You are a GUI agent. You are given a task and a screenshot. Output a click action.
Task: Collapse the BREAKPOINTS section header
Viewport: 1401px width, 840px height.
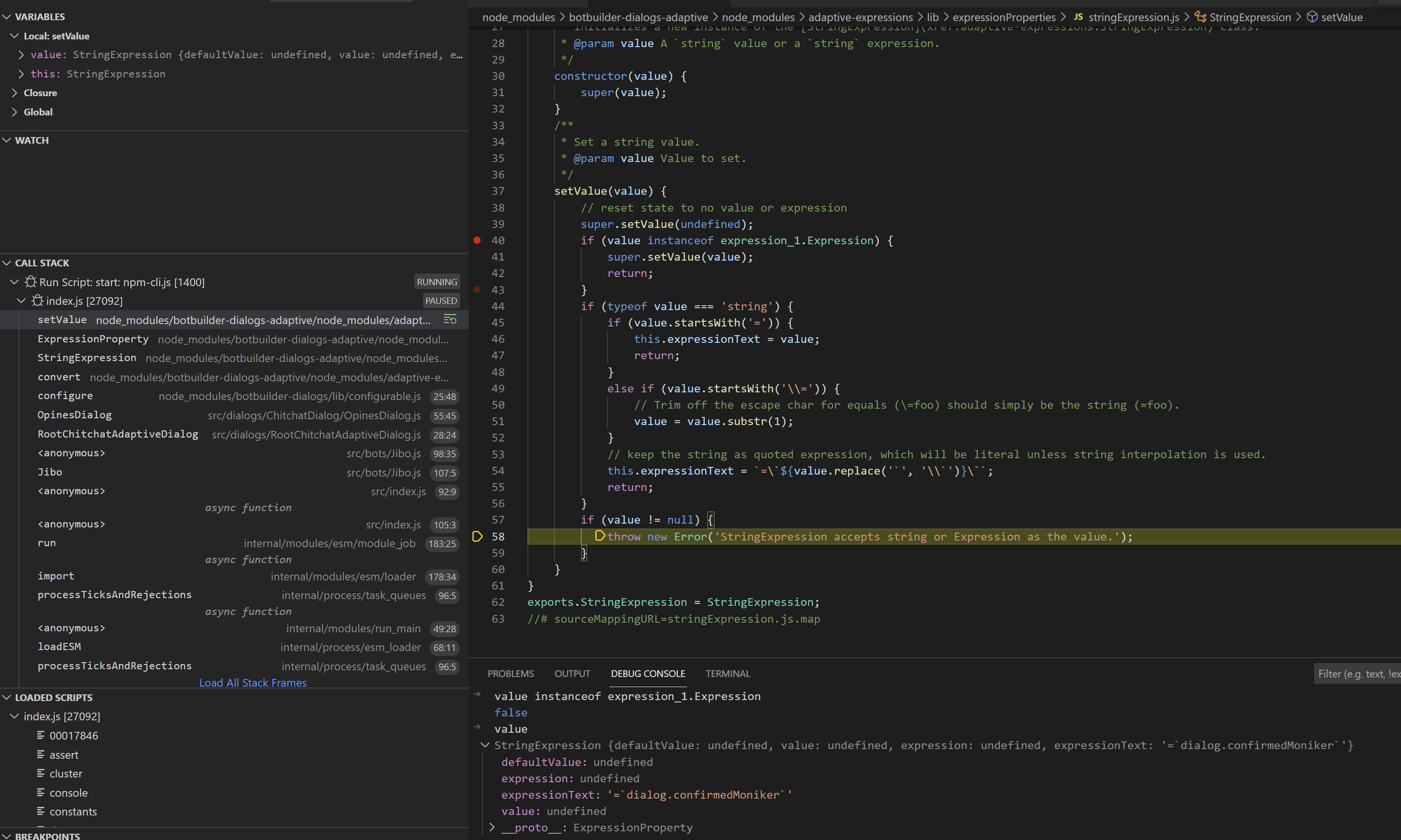(x=7, y=836)
